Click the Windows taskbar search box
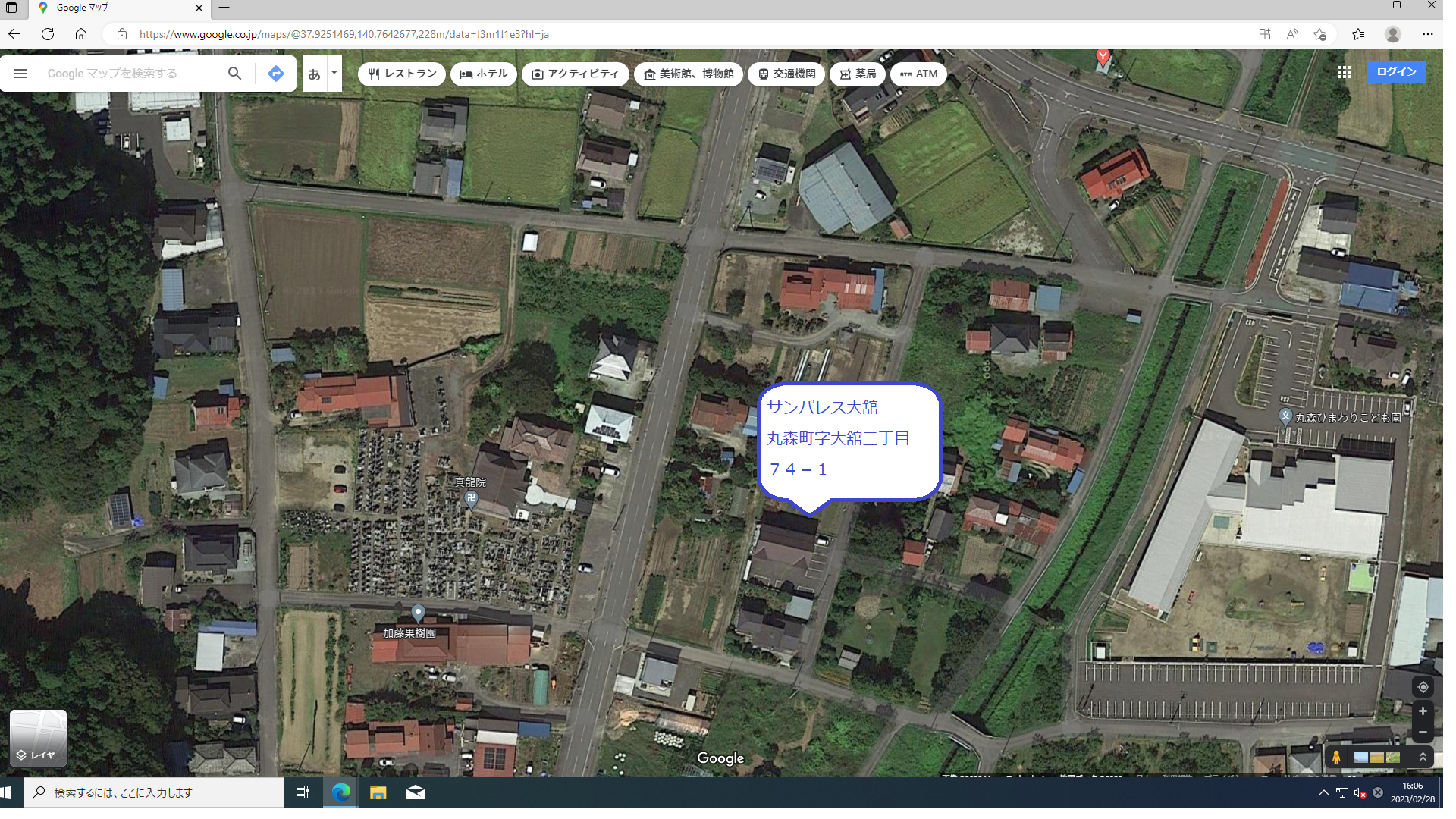 (154, 792)
